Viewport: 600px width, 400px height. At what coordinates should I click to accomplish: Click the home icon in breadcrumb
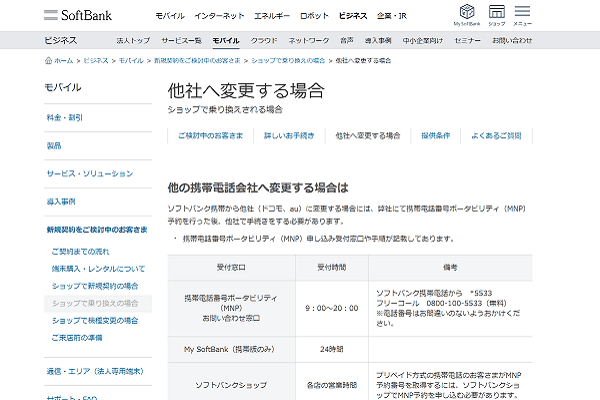pyautogui.click(x=48, y=60)
